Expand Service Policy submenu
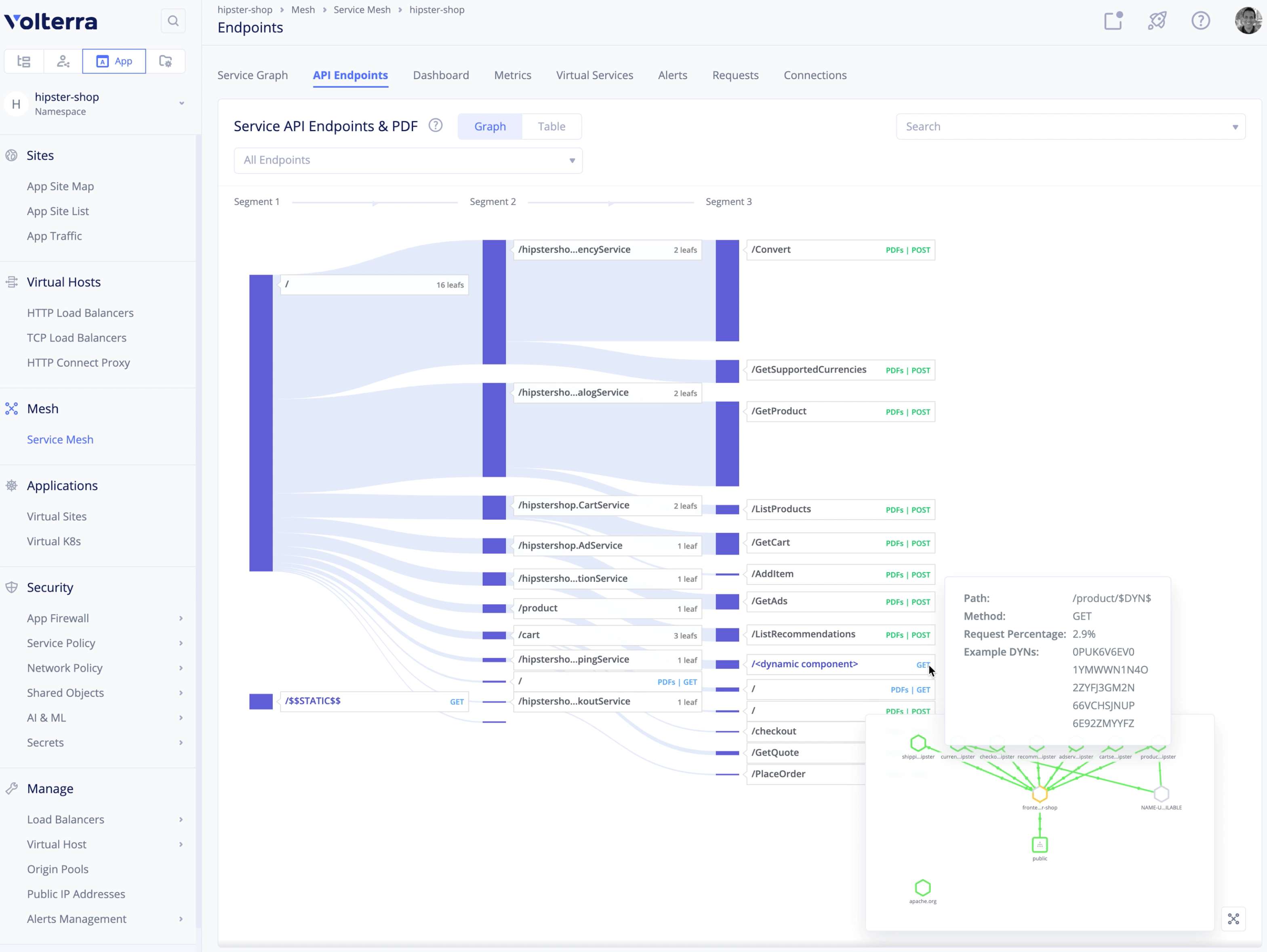 point(181,643)
